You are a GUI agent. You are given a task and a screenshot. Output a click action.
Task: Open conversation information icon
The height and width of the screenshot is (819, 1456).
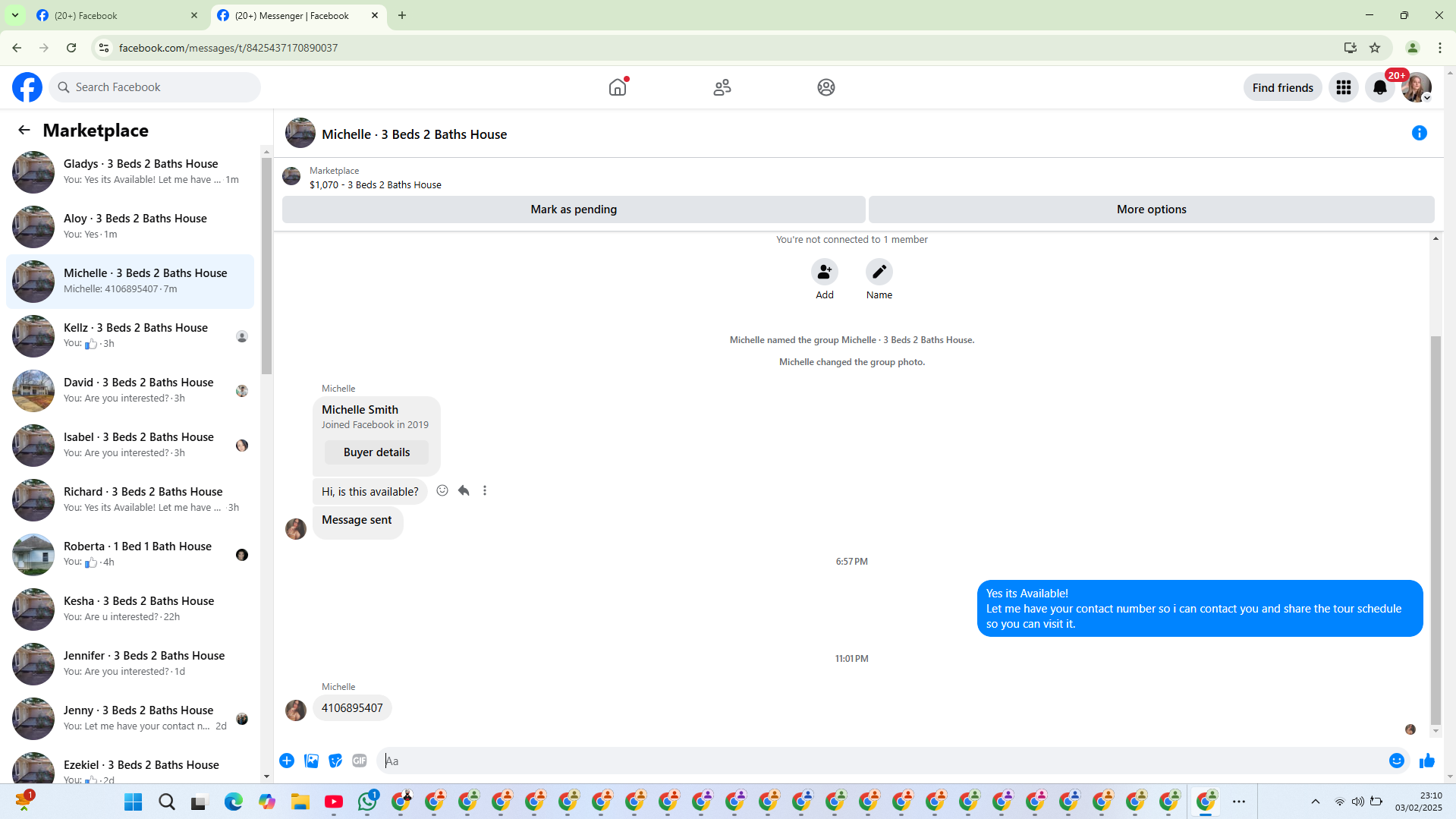tap(1420, 133)
